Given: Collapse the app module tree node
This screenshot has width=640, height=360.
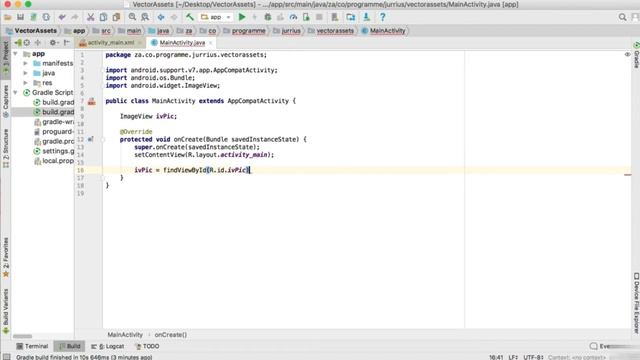Looking at the screenshot, I should pyautogui.click(x=16, y=53).
